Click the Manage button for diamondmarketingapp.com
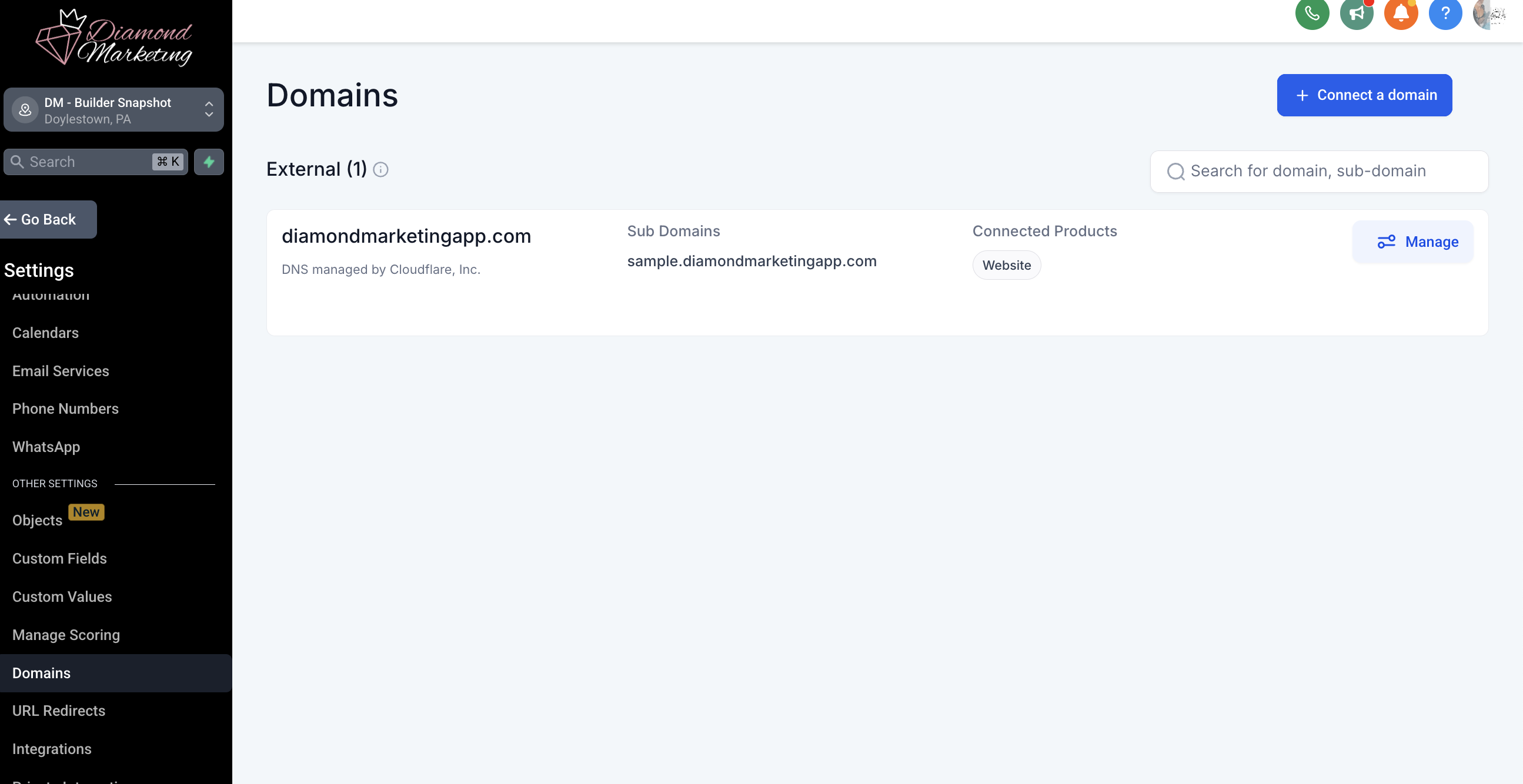This screenshot has height=784, width=1523. click(1412, 242)
